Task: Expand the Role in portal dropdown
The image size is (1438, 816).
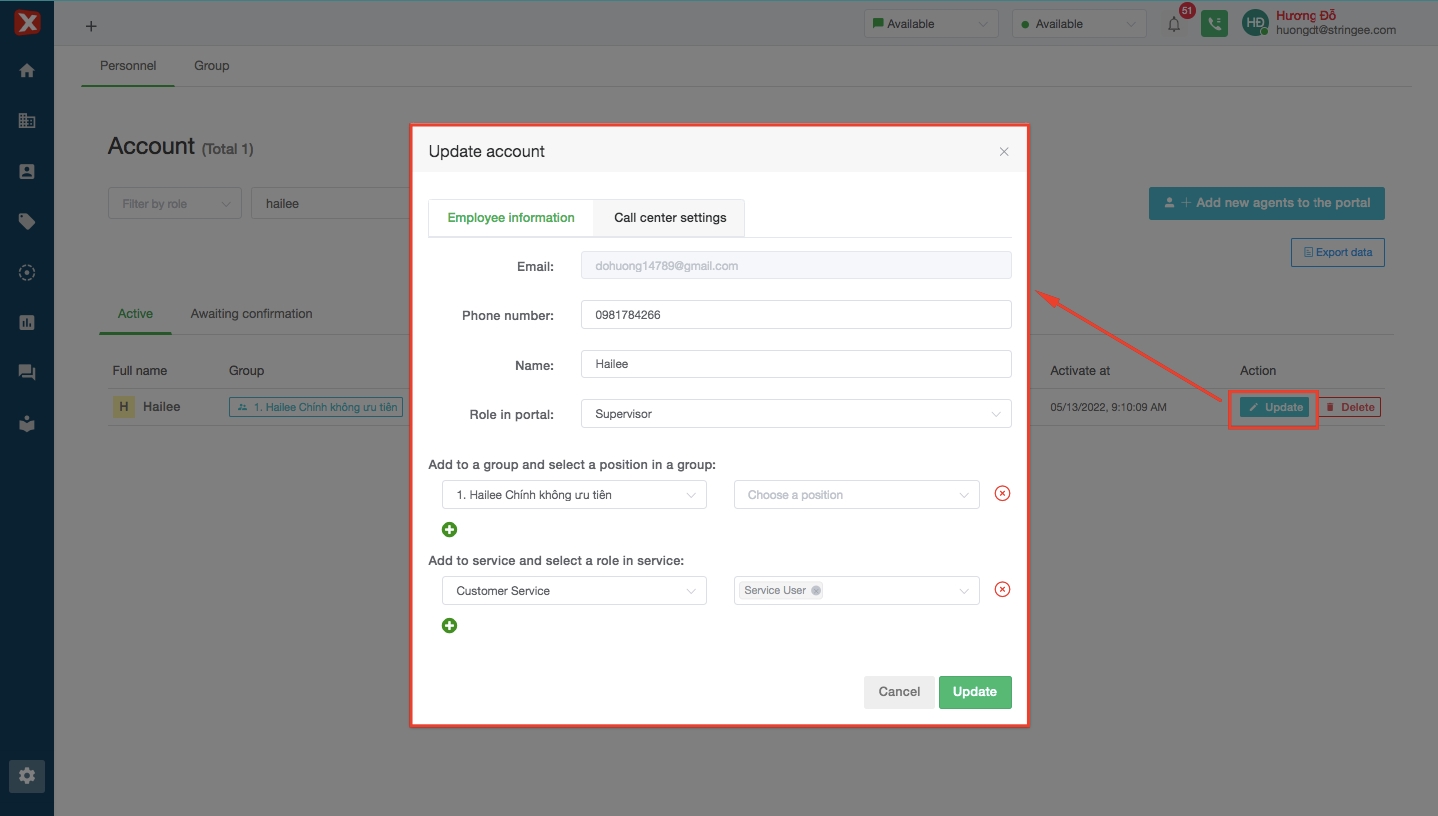Action: pyautogui.click(x=796, y=414)
